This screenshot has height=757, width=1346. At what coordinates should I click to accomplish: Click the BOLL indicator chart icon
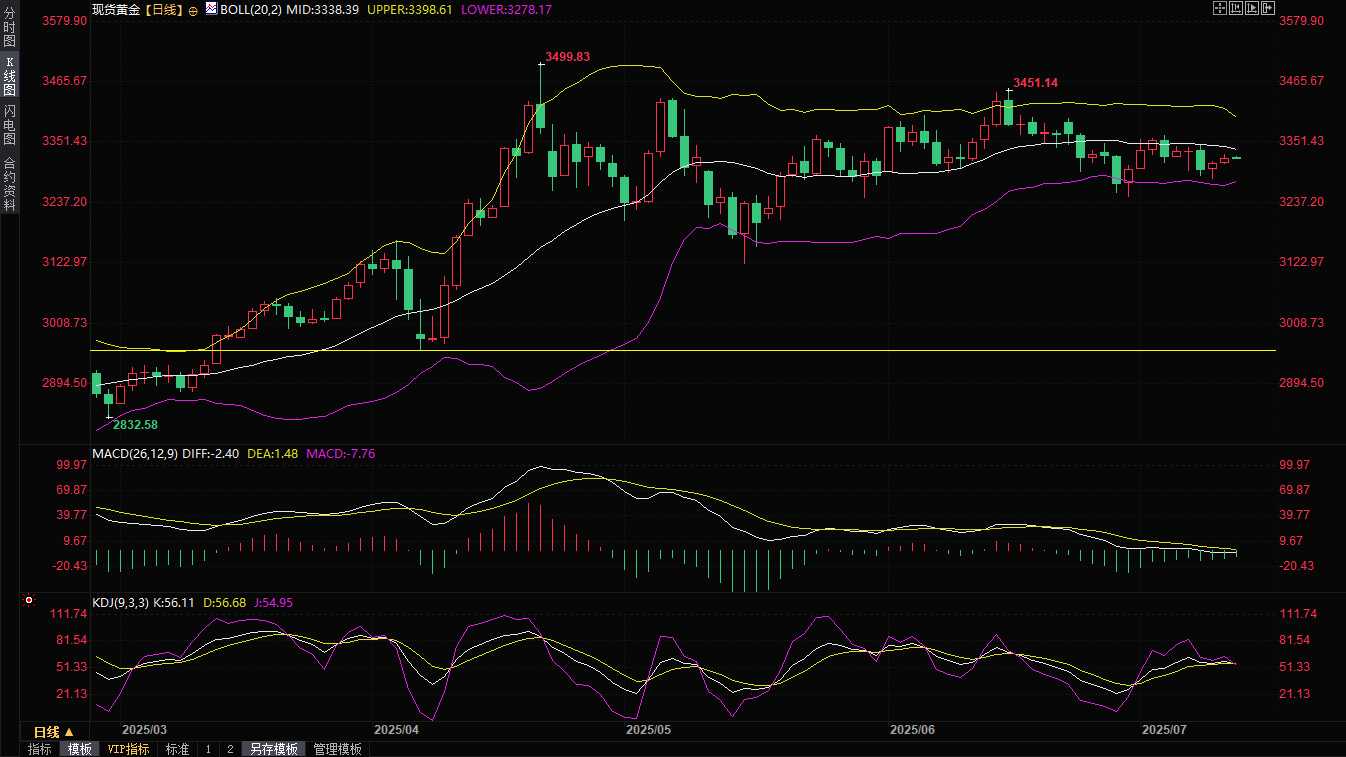(x=210, y=9)
